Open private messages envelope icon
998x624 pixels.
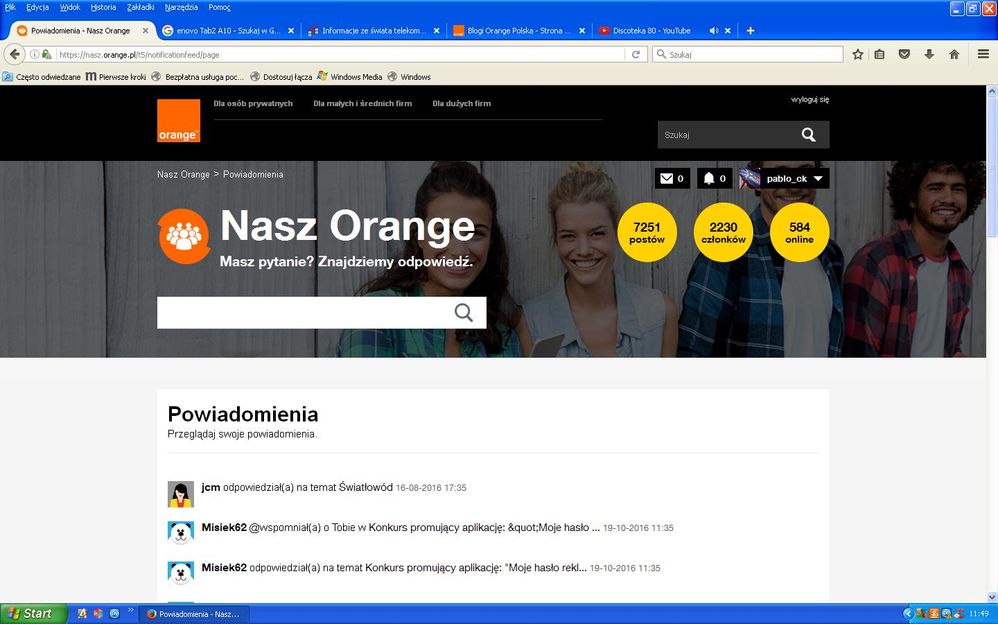coord(666,179)
